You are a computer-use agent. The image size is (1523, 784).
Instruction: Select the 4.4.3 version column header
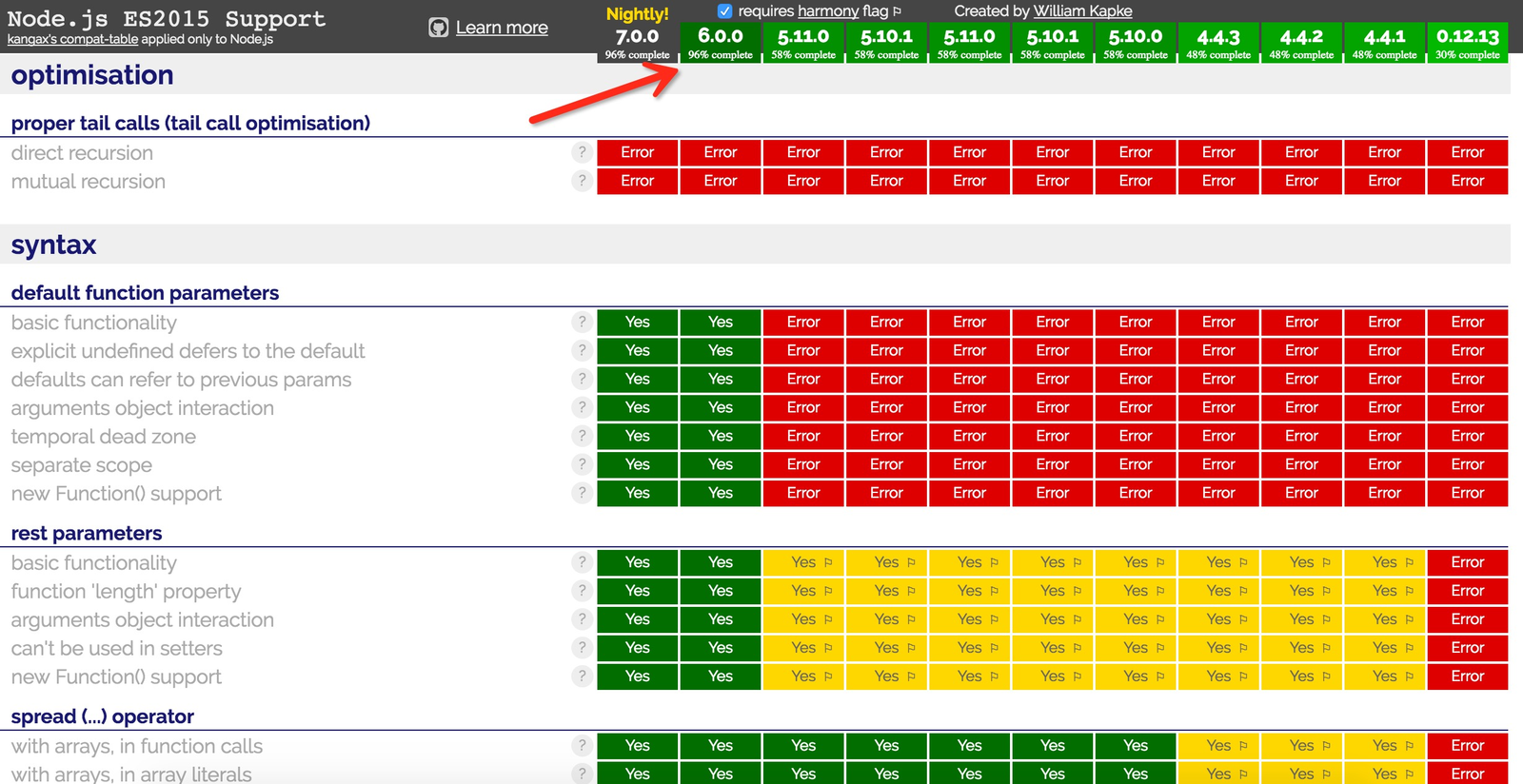point(1218,42)
